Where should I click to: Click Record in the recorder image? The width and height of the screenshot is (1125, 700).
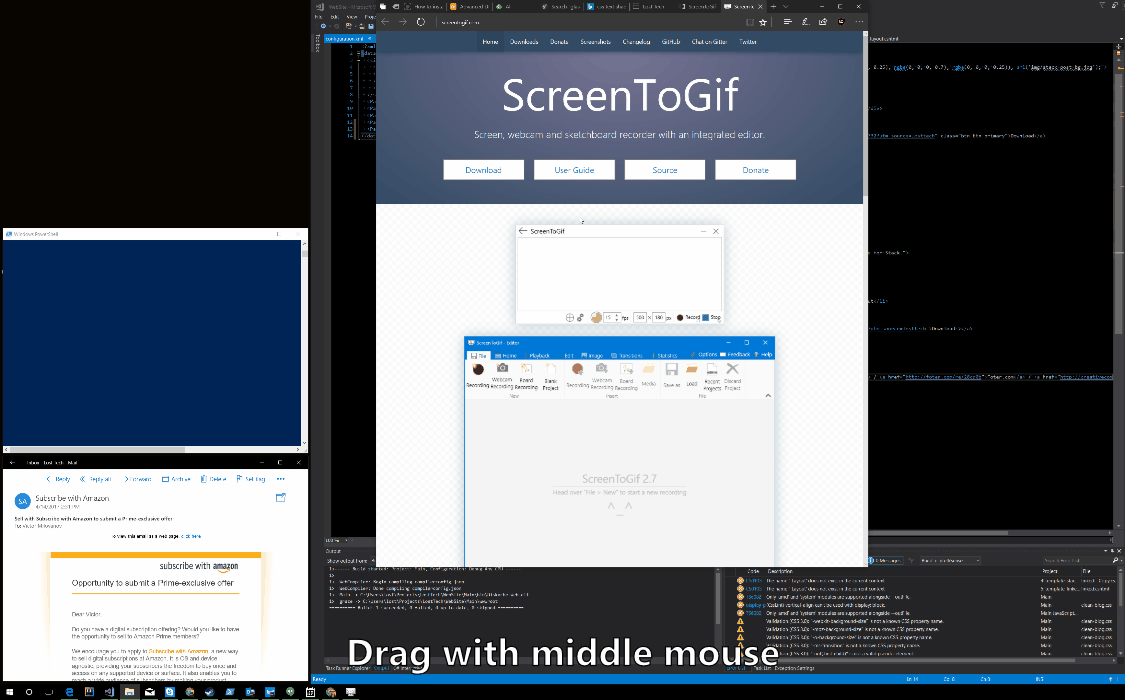[x=688, y=317]
